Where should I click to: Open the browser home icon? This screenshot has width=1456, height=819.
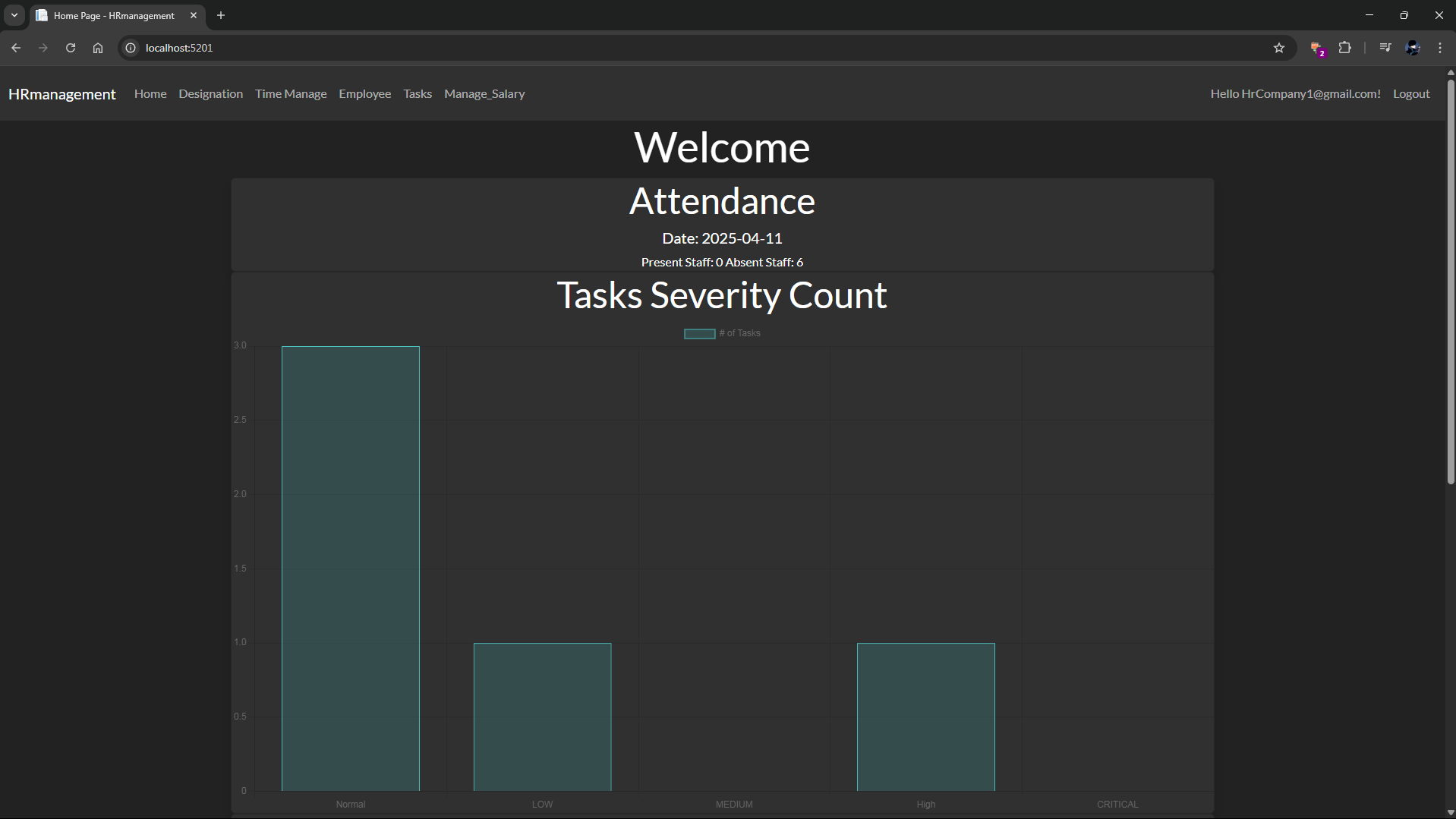coord(98,48)
